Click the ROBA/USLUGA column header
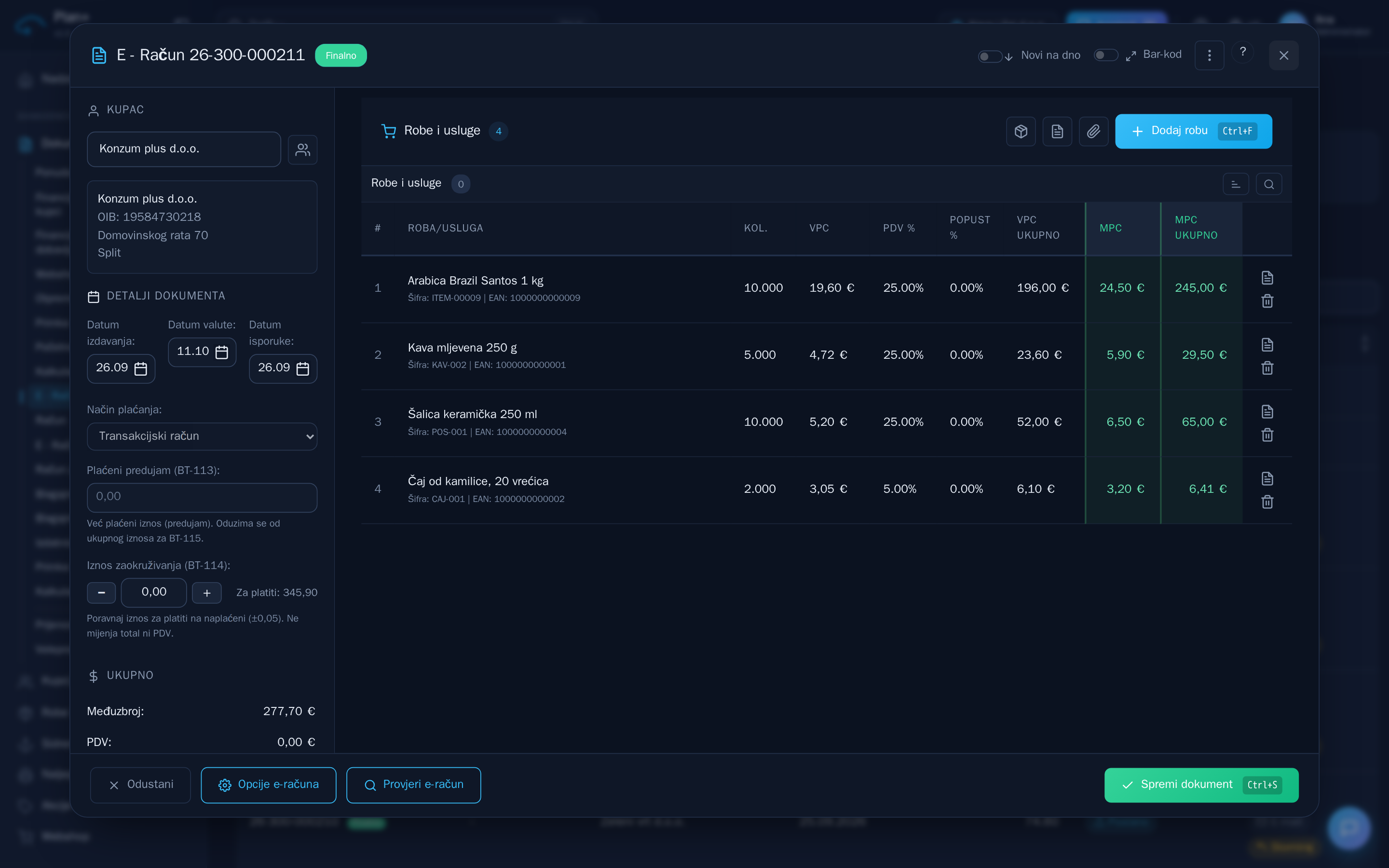This screenshot has height=868, width=1389. coord(446,229)
